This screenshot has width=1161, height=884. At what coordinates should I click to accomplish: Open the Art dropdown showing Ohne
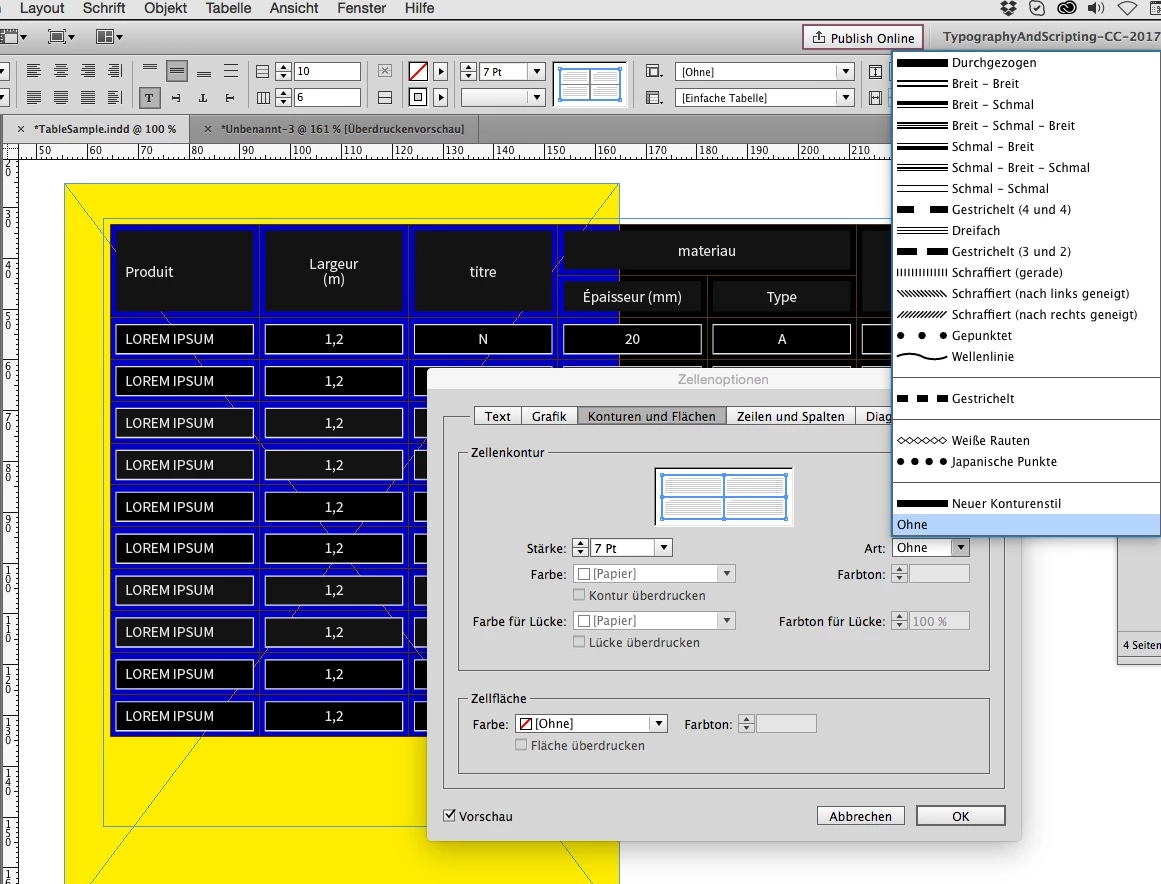931,548
